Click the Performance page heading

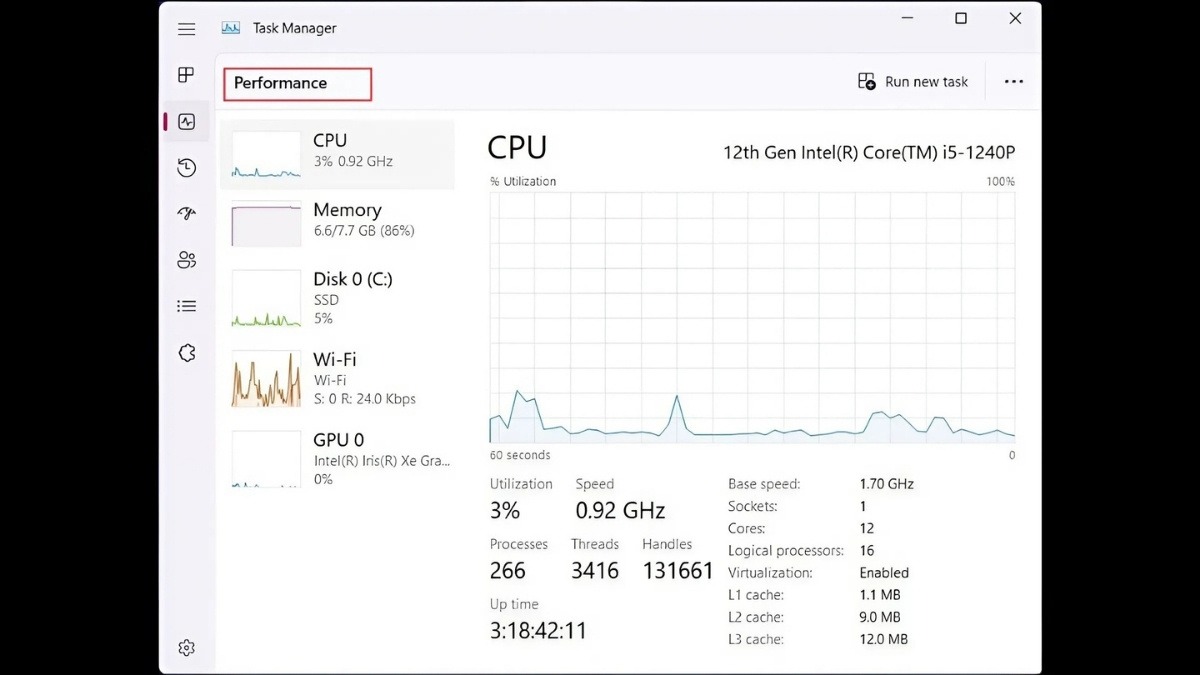(281, 83)
